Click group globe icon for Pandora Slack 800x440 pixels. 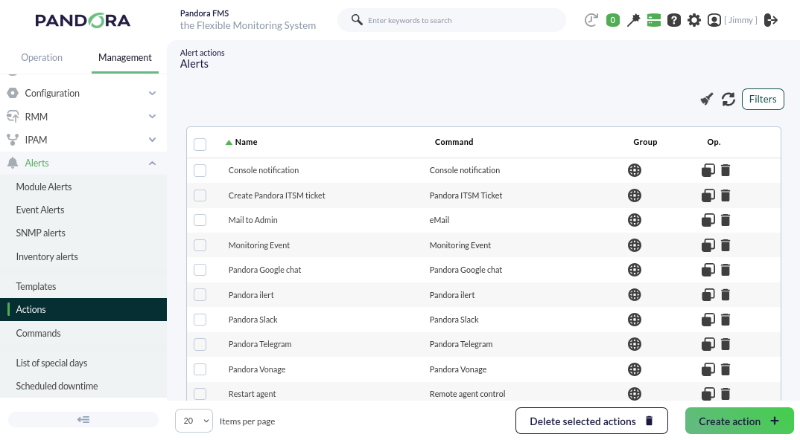click(x=635, y=320)
